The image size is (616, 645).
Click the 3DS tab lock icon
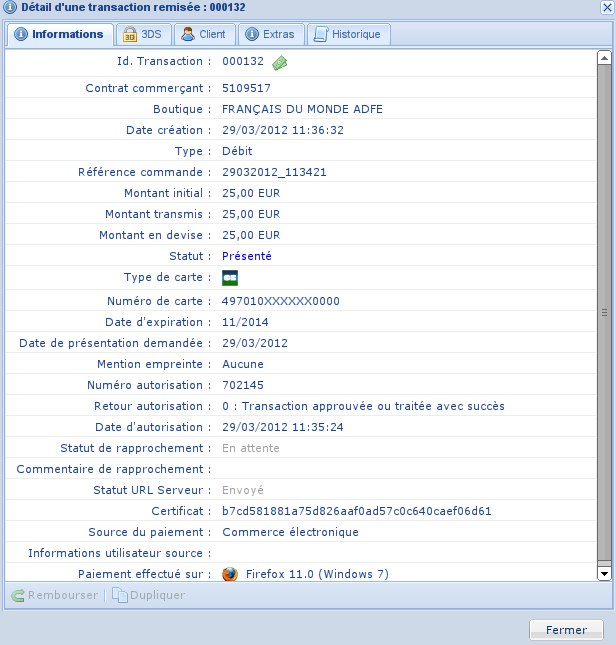coord(130,34)
